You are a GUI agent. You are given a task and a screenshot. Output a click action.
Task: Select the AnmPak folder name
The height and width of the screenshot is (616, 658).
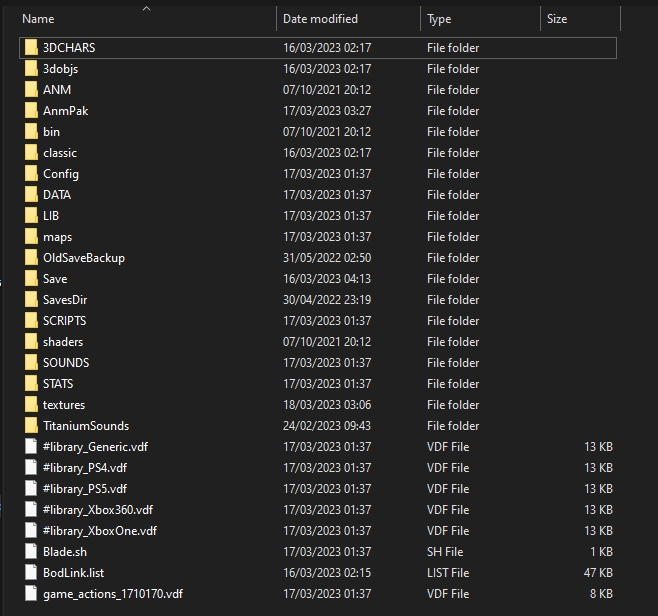tap(65, 111)
